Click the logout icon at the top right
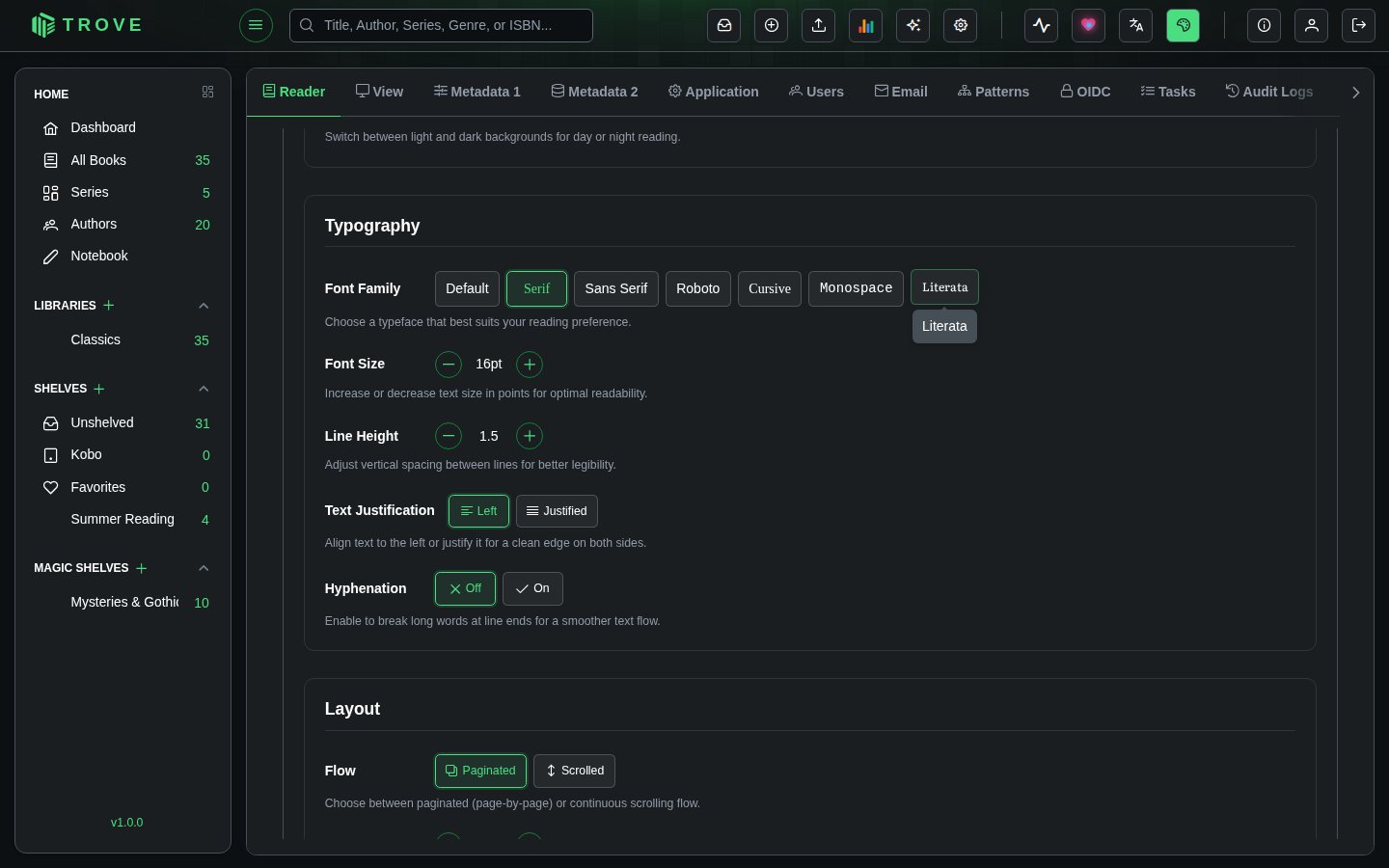Image resolution: width=1389 pixels, height=868 pixels. pos(1359,25)
